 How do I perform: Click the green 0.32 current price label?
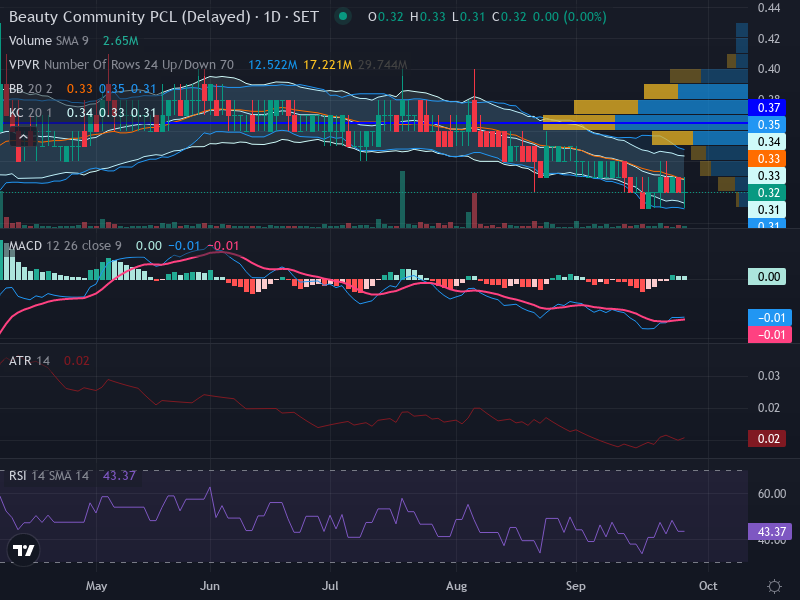coord(768,193)
